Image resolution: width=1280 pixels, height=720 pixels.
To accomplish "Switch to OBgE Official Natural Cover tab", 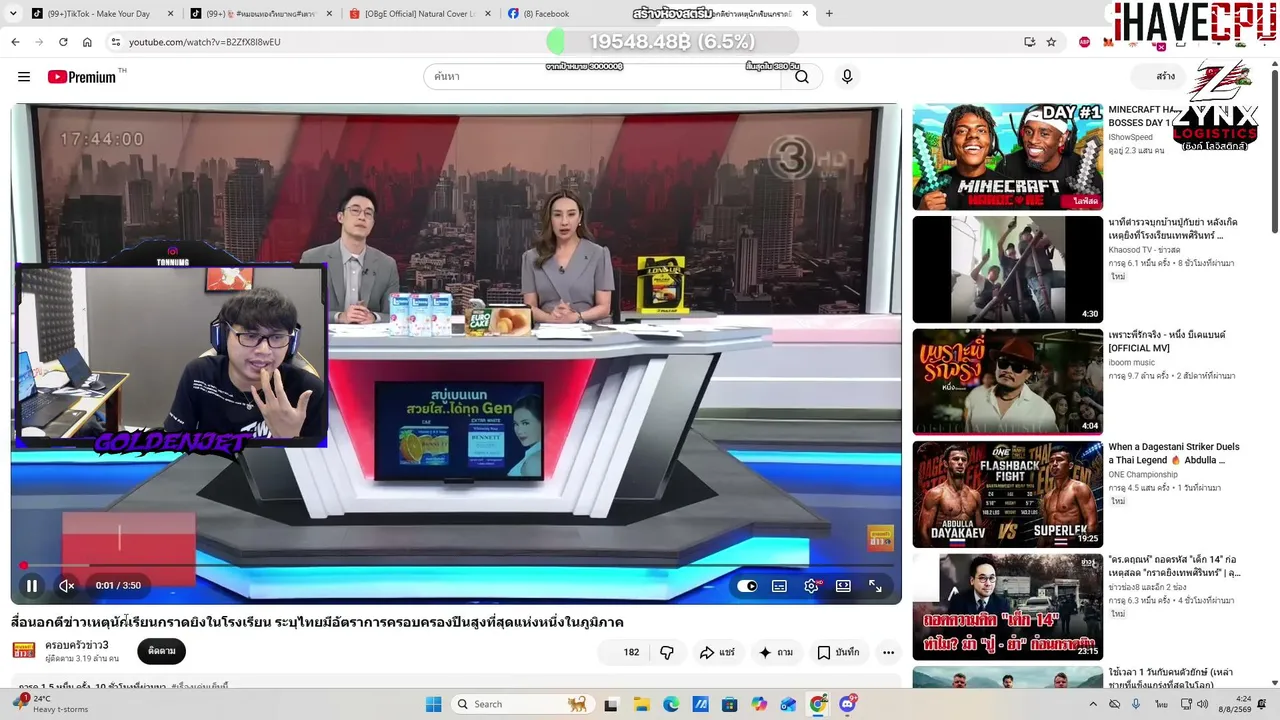I will pyautogui.click(x=418, y=14).
